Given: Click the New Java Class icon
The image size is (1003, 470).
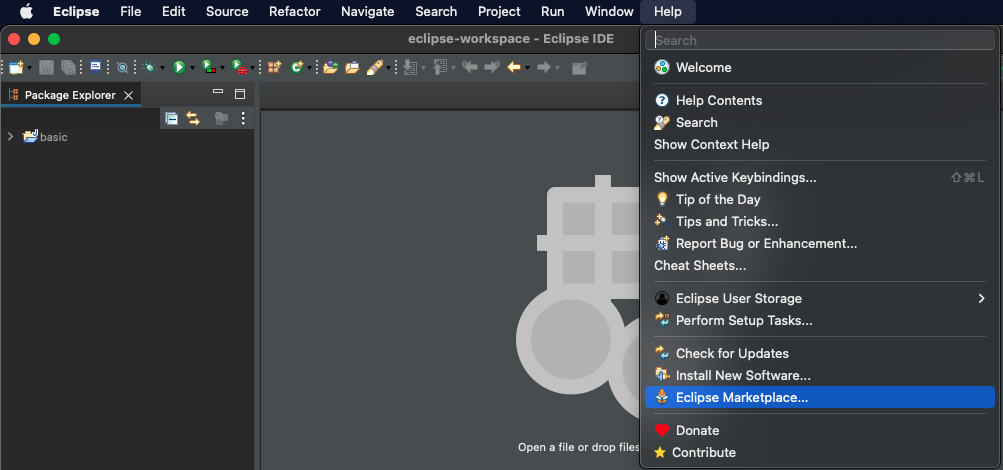Looking at the screenshot, I should point(297,67).
